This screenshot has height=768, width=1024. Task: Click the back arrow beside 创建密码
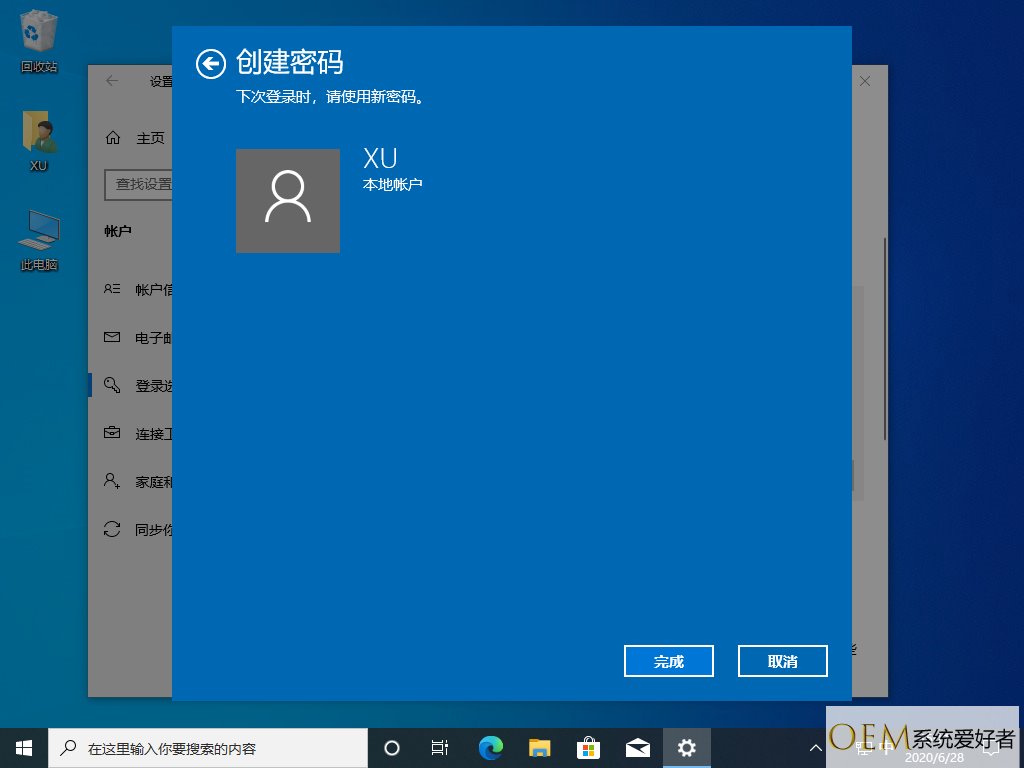coord(210,64)
